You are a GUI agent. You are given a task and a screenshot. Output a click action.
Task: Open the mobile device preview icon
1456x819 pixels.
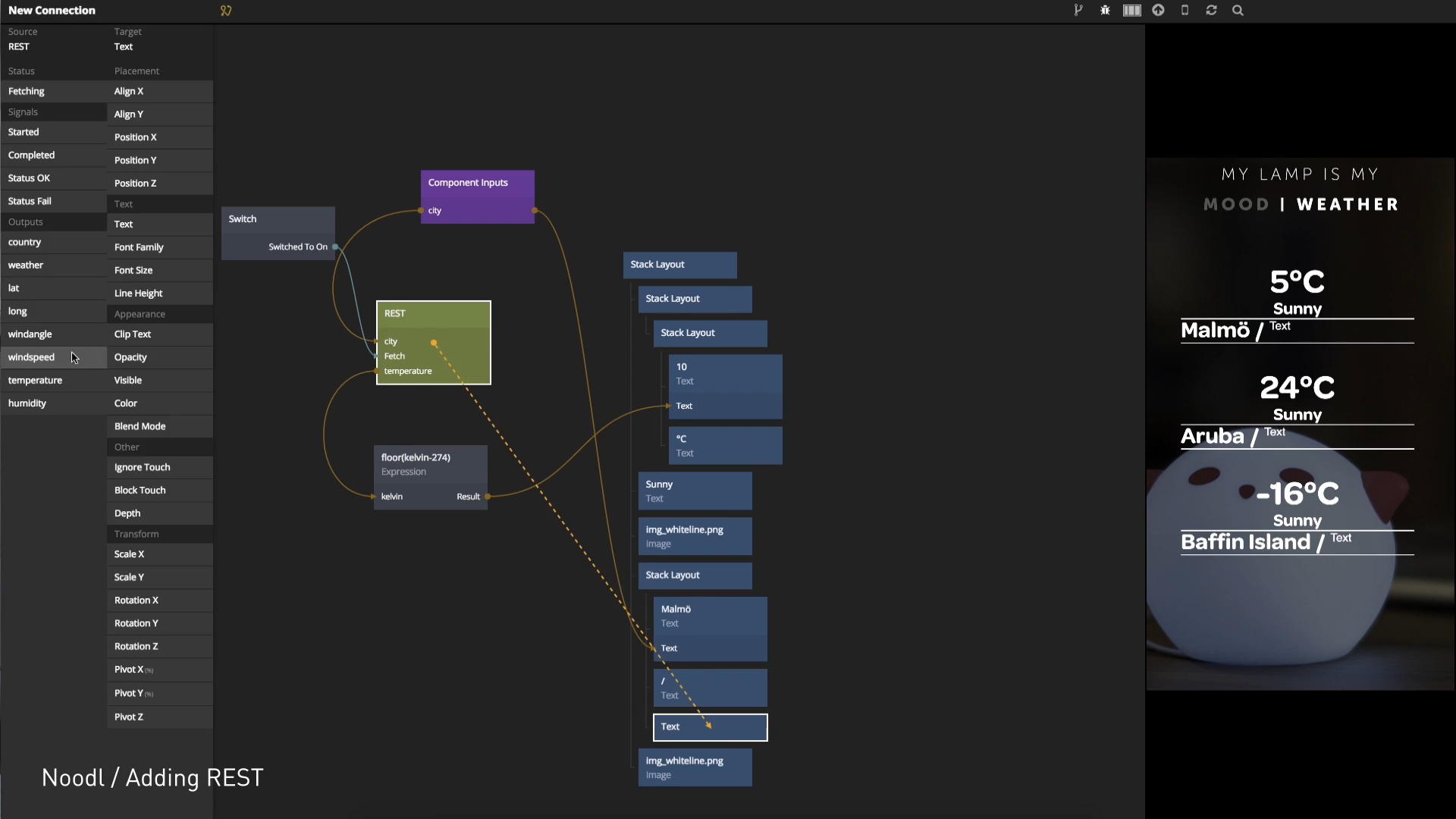[1185, 11]
